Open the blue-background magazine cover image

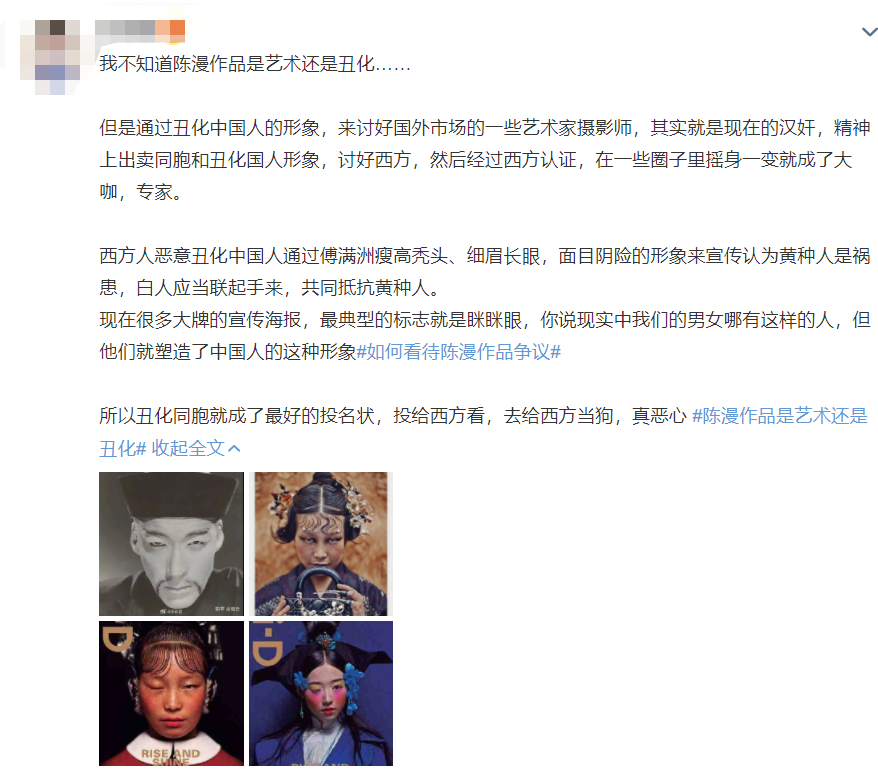click(x=321, y=693)
